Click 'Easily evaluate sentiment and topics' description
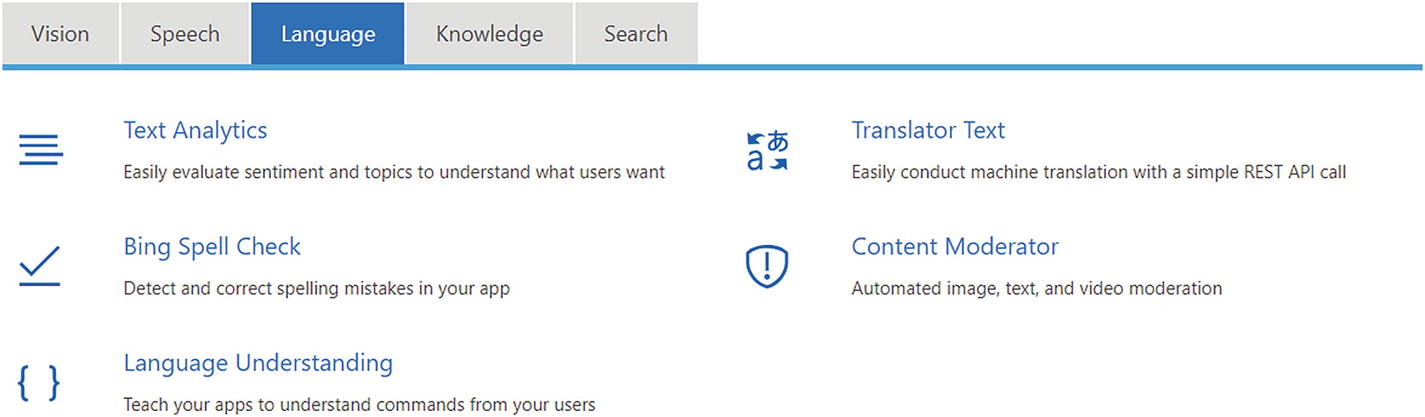This screenshot has height=417, width=1425. tap(394, 172)
